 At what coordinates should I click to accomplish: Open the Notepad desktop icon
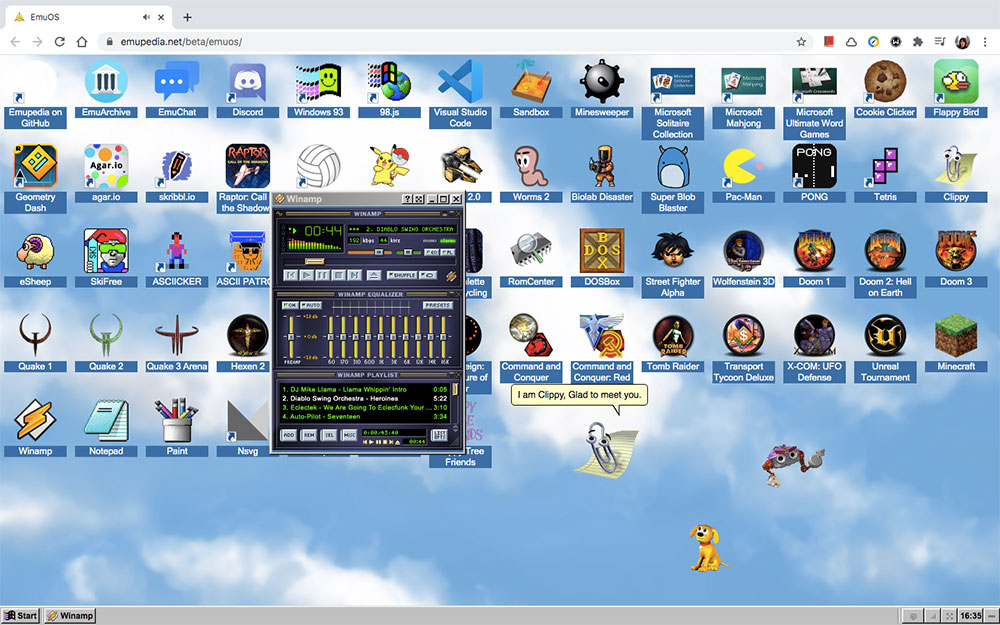(x=105, y=418)
